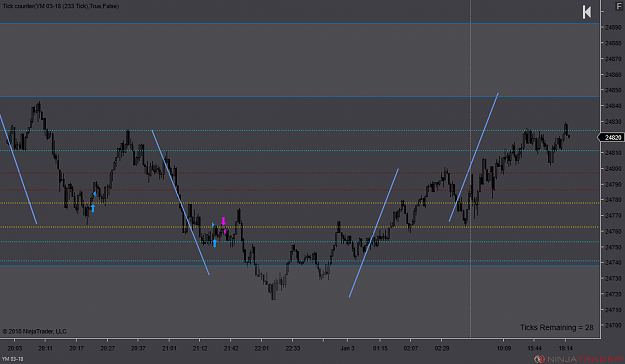Click the 22:33 time axis label

(293, 348)
